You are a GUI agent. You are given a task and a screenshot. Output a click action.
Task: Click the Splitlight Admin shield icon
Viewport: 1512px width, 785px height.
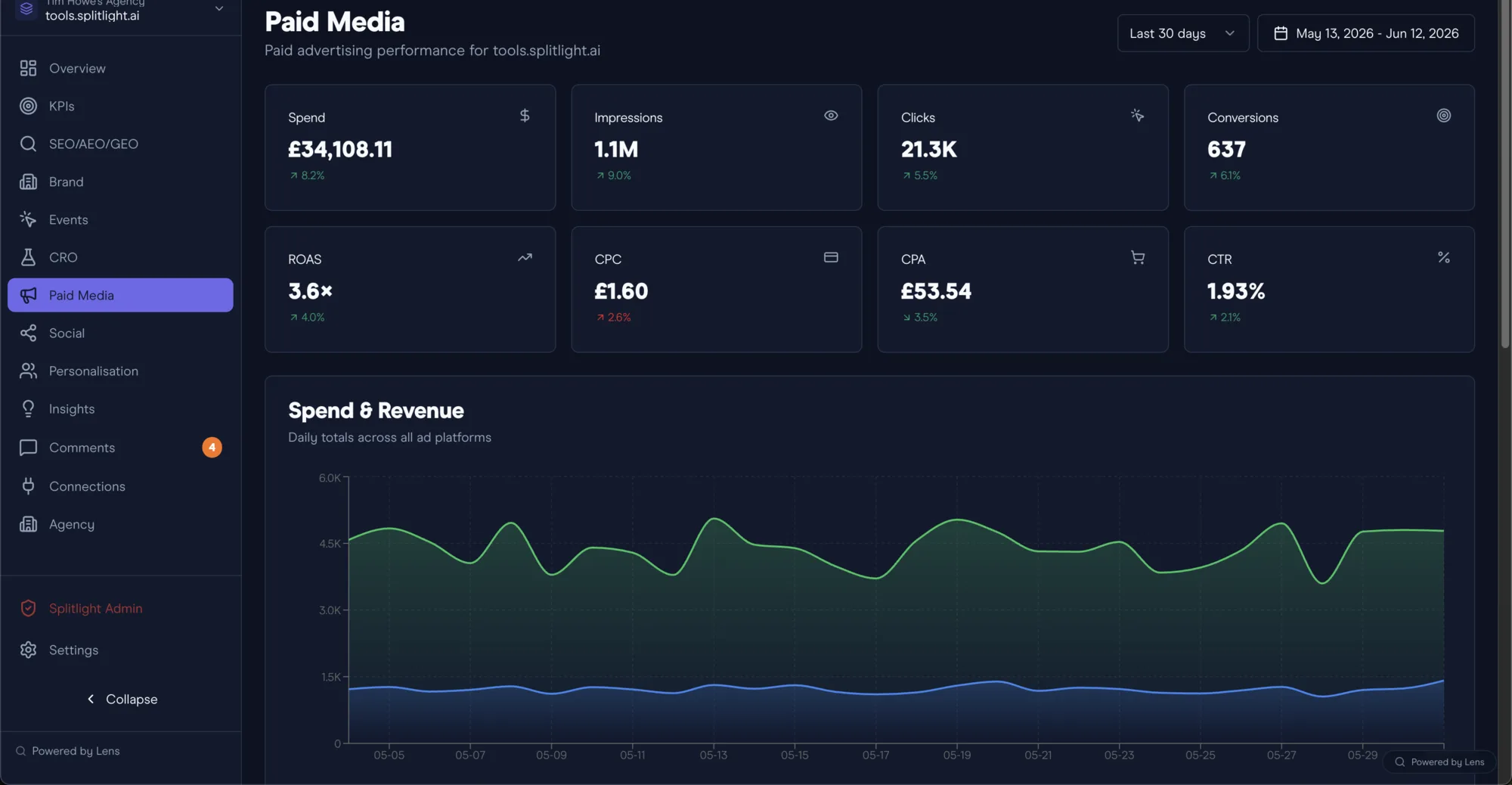pos(28,608)
